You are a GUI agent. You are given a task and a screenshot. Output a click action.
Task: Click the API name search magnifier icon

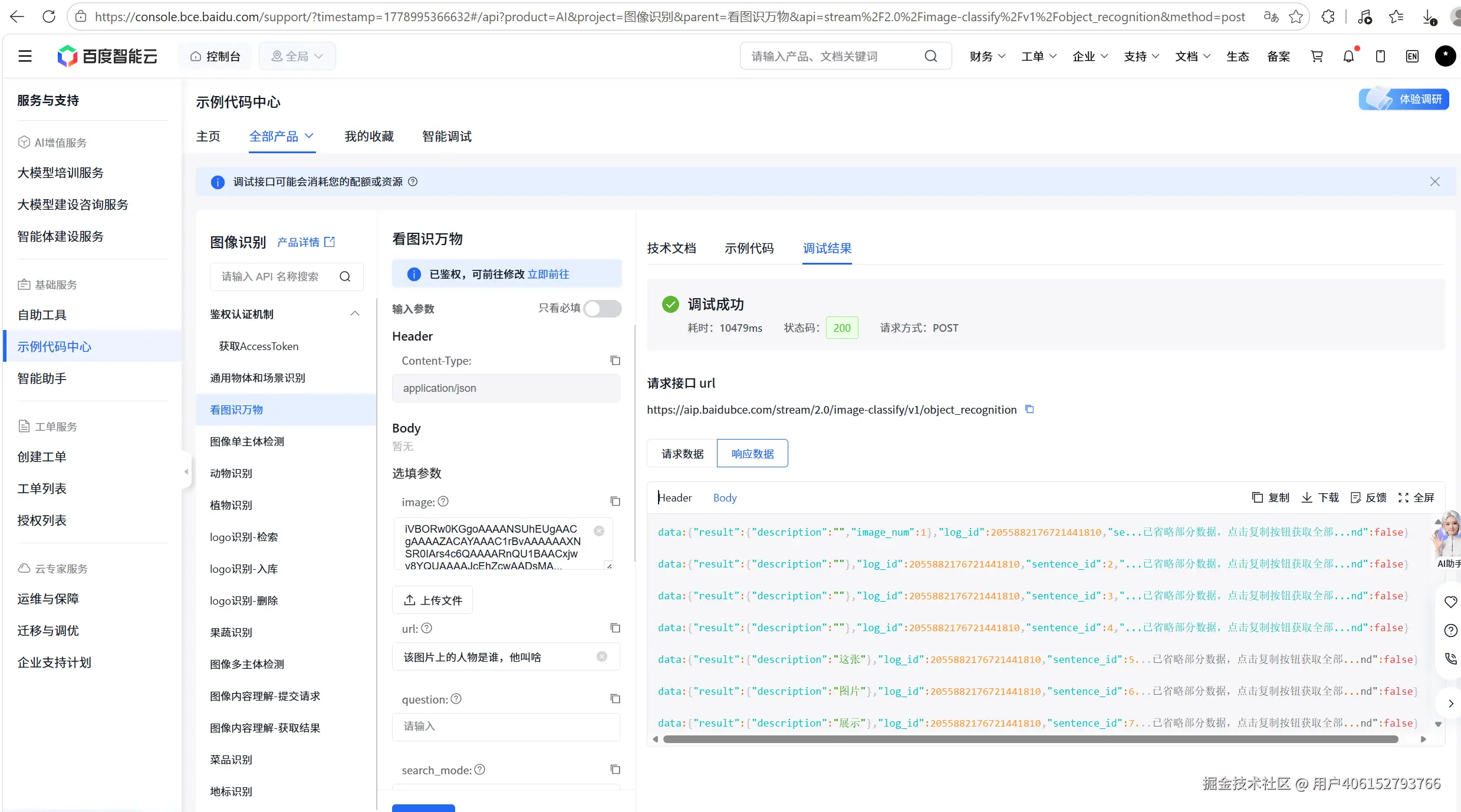(345, 276)
